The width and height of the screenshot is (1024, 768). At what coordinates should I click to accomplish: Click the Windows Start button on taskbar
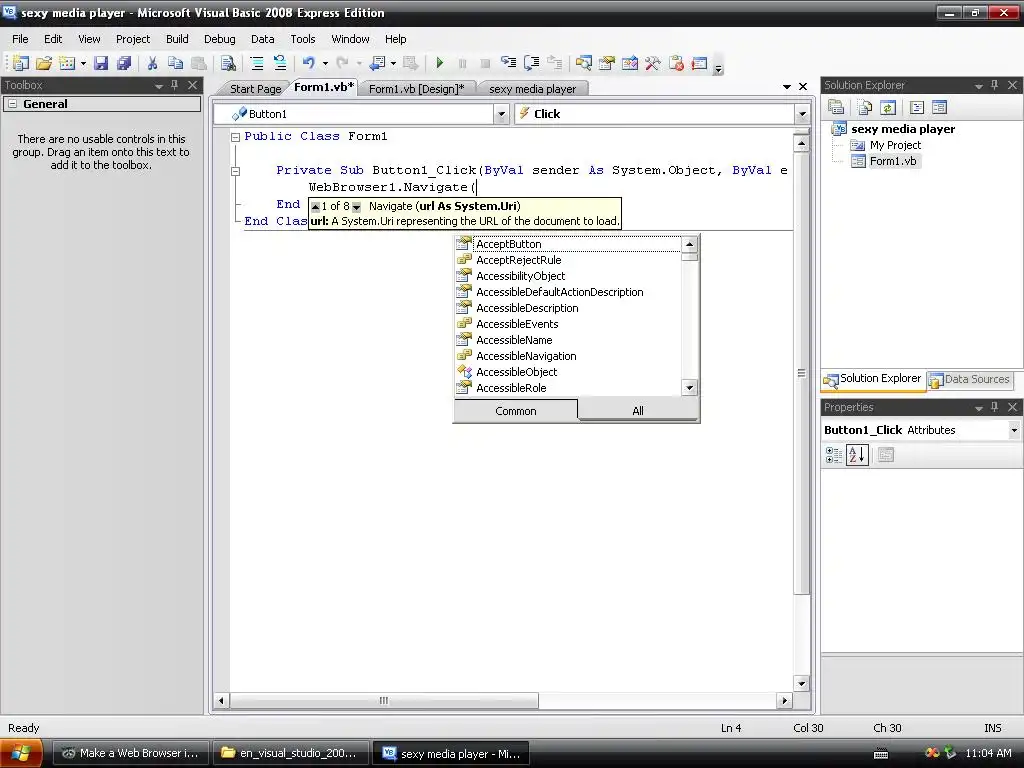22,753
